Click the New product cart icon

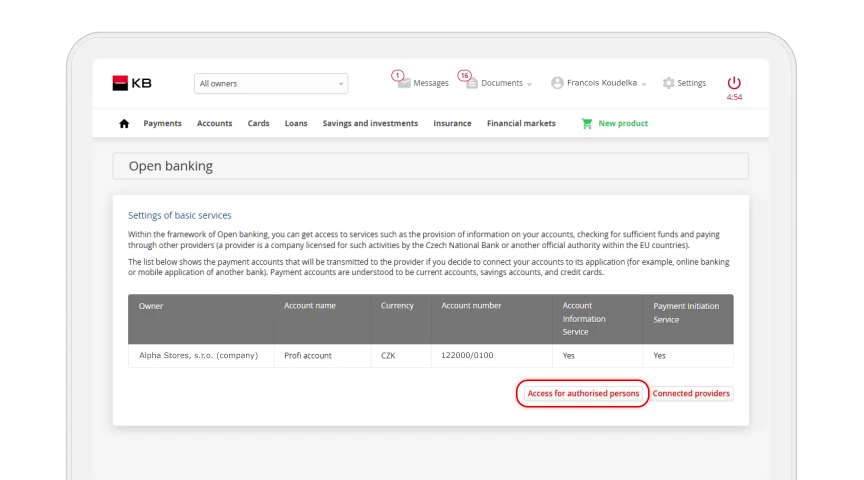tap(587, 123)
